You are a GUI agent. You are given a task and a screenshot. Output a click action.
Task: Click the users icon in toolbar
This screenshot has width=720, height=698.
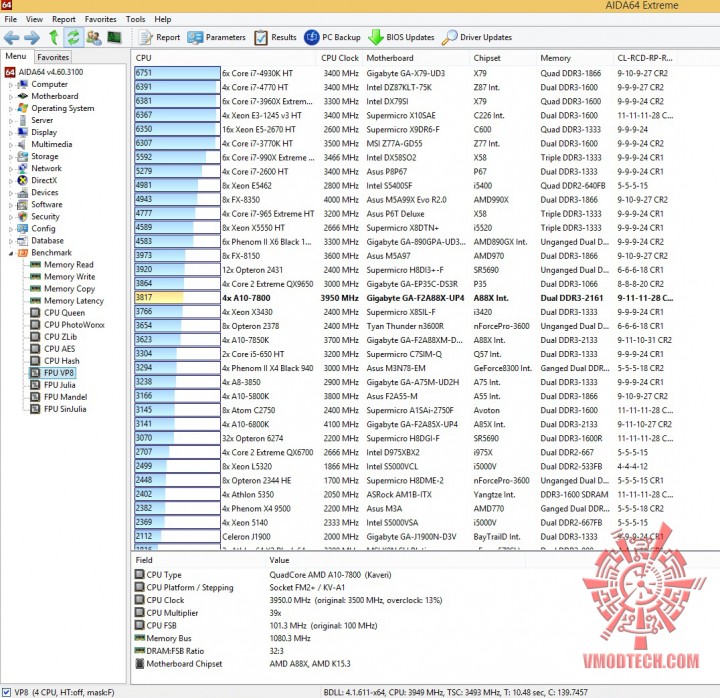pos(94,37)
